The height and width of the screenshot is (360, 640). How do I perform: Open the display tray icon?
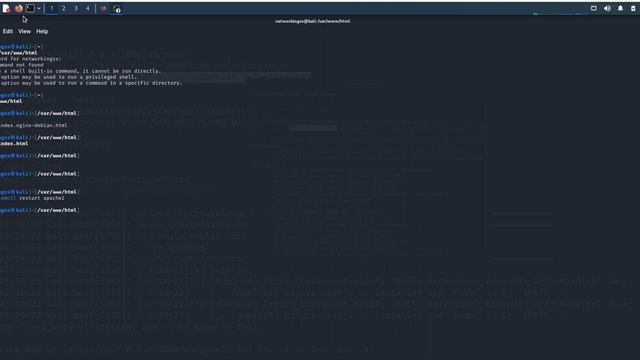point(594,8)
